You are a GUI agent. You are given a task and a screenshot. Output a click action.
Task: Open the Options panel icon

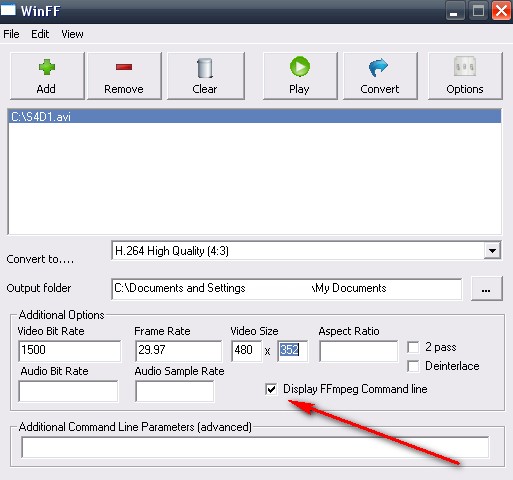click(465, 66)
